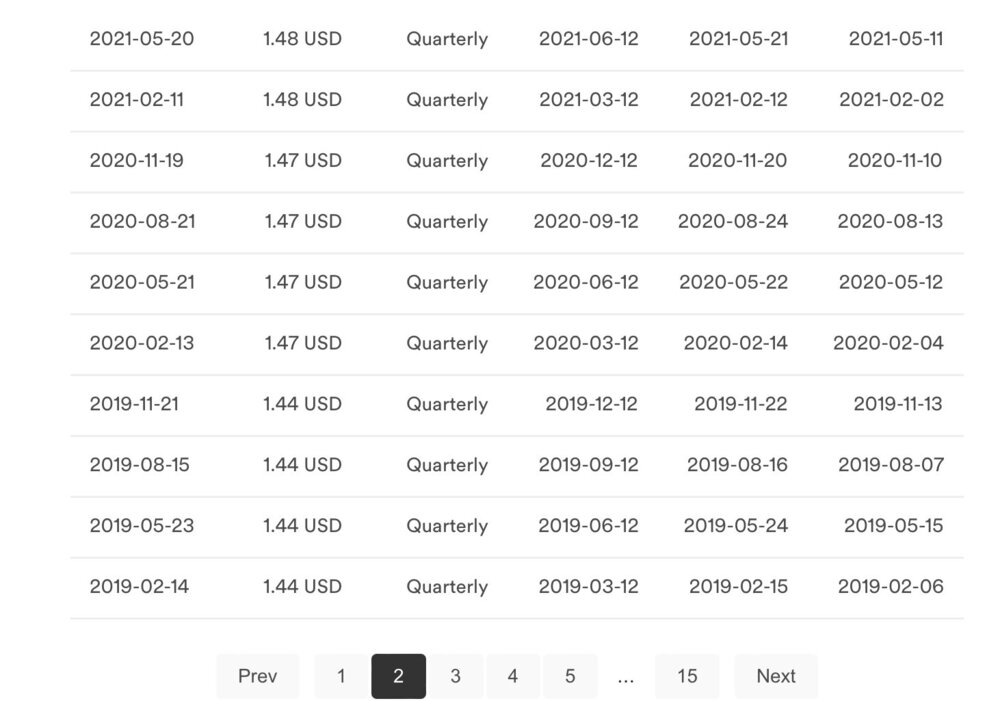This screenshot has width=1000, height=701.
Task: Click the Quarterly cell in the 2020-08-21 row
Action: (447, 222)
